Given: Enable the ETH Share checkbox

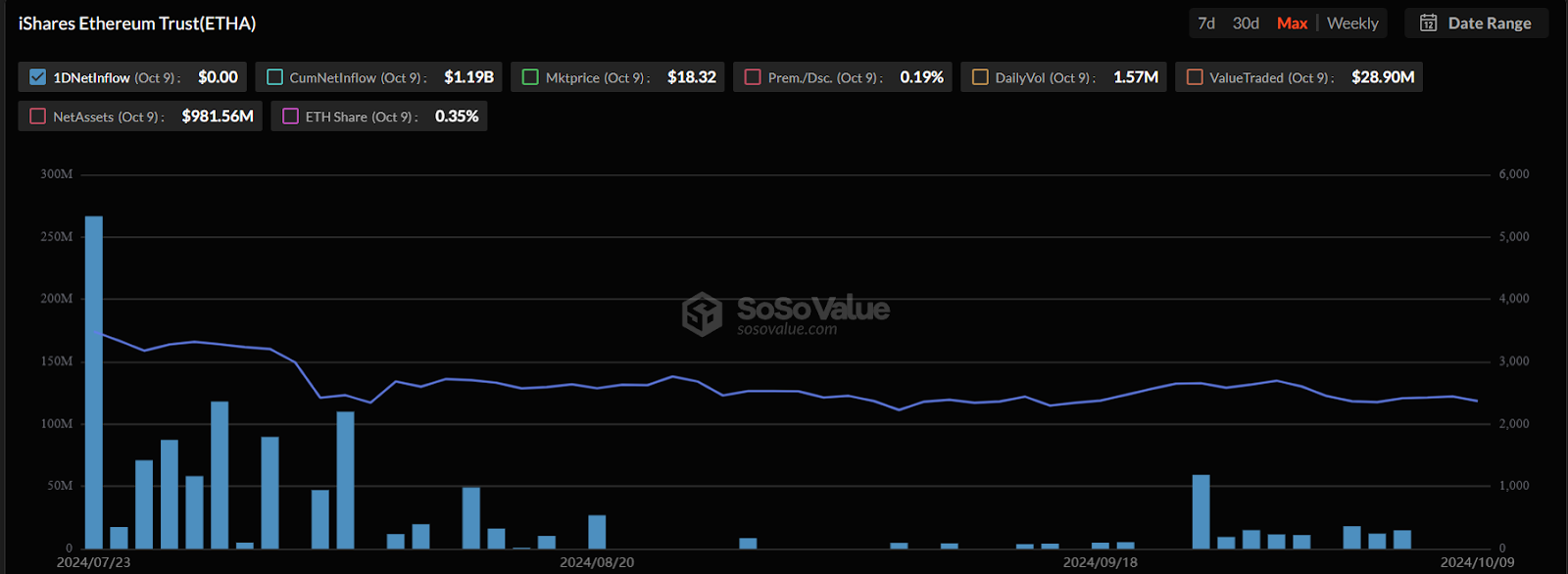Looking at the screenshot, I should coord(290,117).
